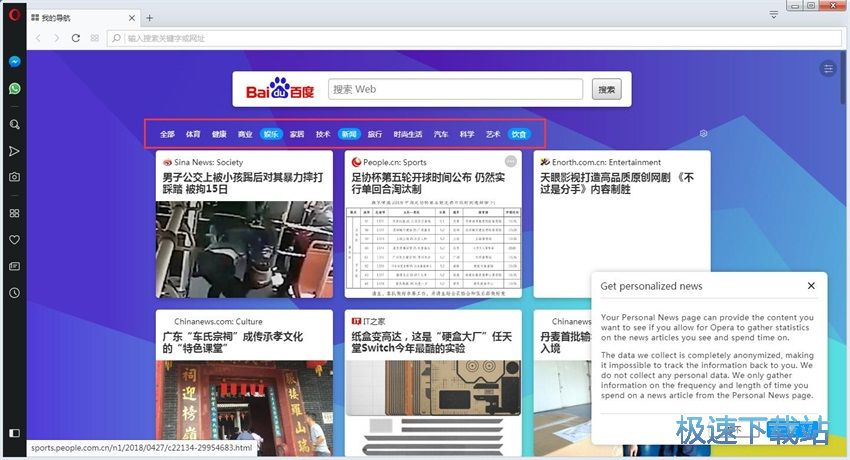The width and height of the screenshot is (850, 460).
Task: Select the 科学 news category
Action: pos(467,134)
